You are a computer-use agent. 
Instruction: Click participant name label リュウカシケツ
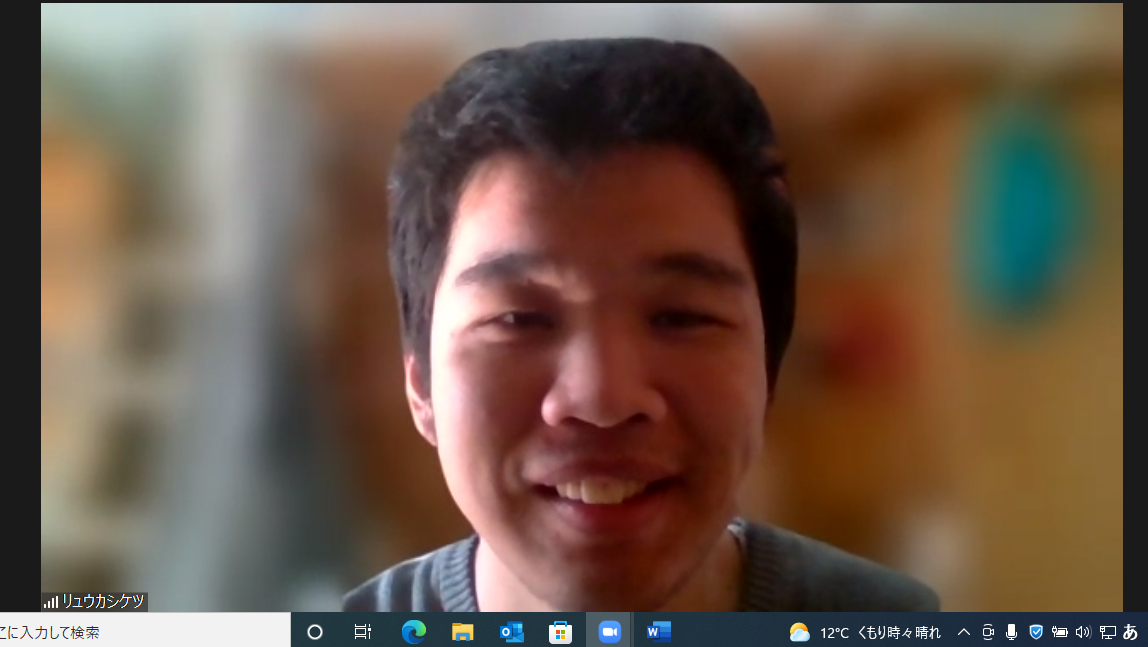[103, 602]
